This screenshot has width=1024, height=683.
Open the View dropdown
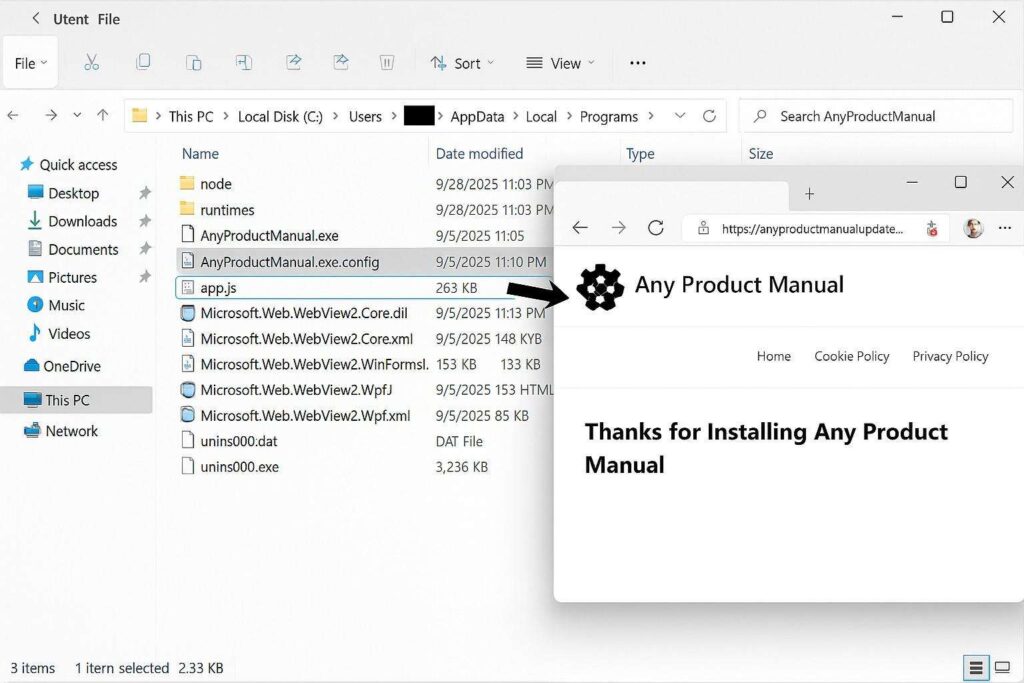(x=559, y=62)
